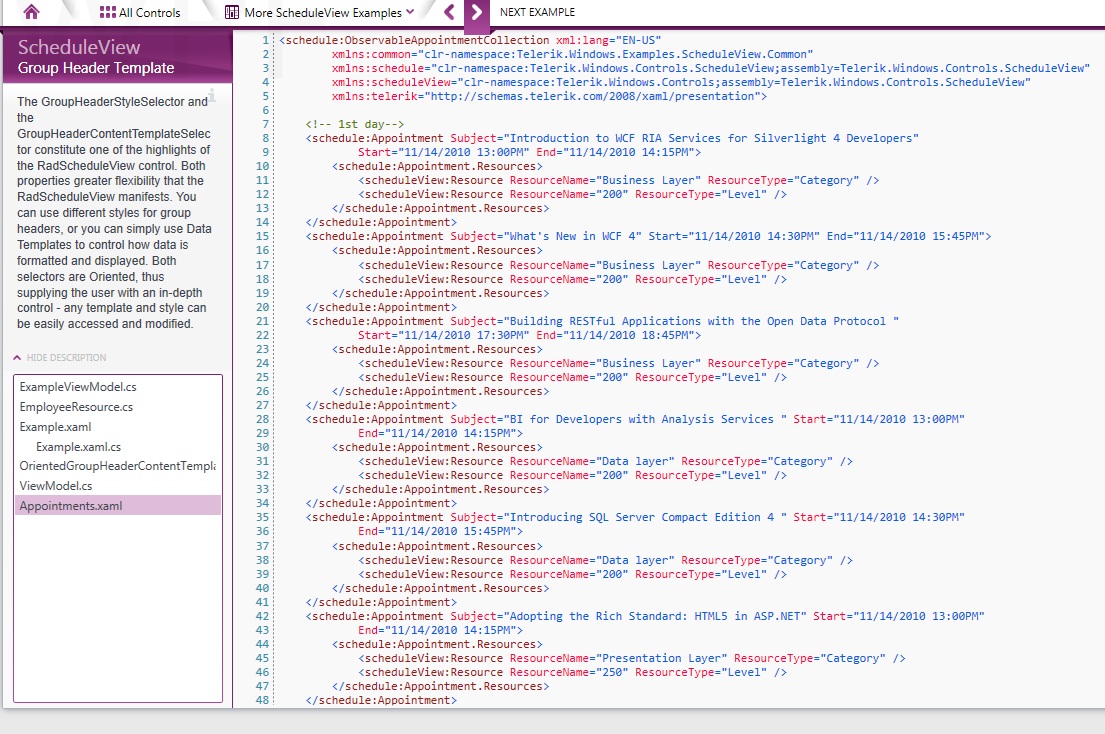
Task: Go to the home page icon
Action: (31, 12)
